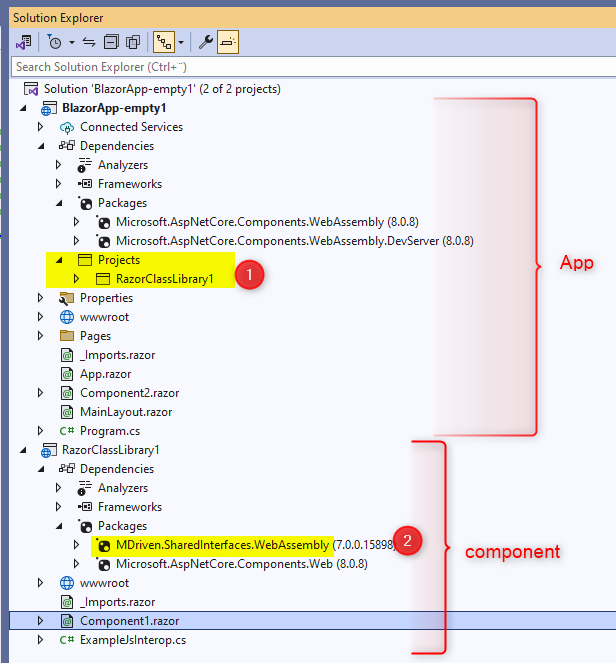Open the Pending Changes Filter dropdown arrow
Screen dimensions: 616x663
(72, 42)
